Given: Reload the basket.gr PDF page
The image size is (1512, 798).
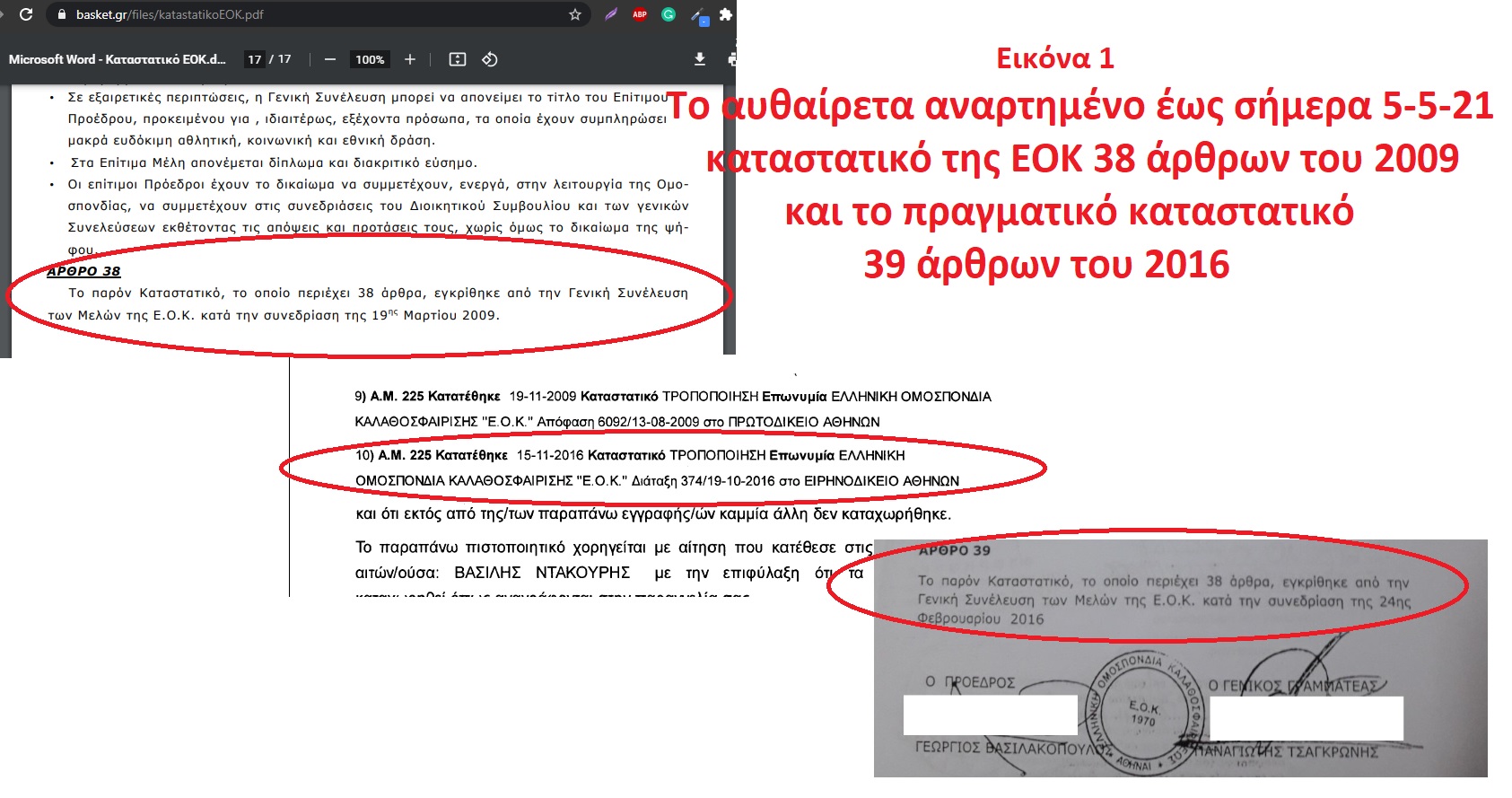Looking at the screenshot, I should pos(26,14).
